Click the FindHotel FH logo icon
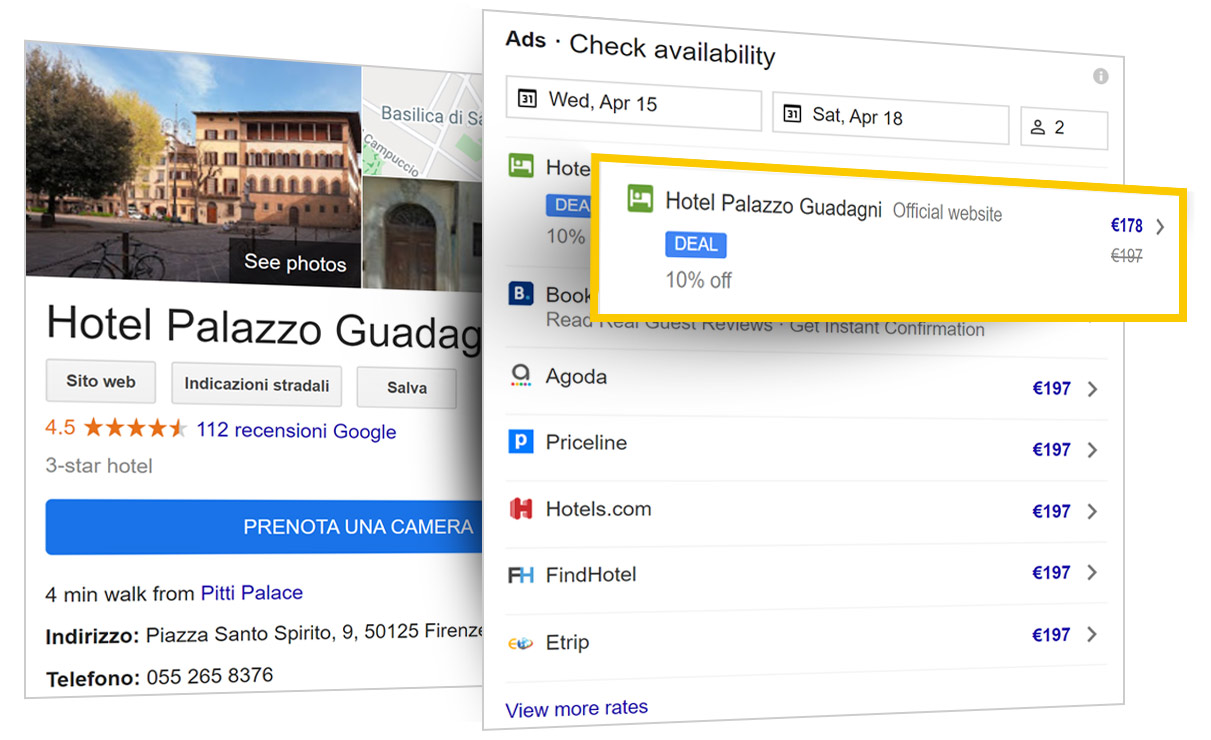Viewport: 1211px width, 740px height. point(520,575)
